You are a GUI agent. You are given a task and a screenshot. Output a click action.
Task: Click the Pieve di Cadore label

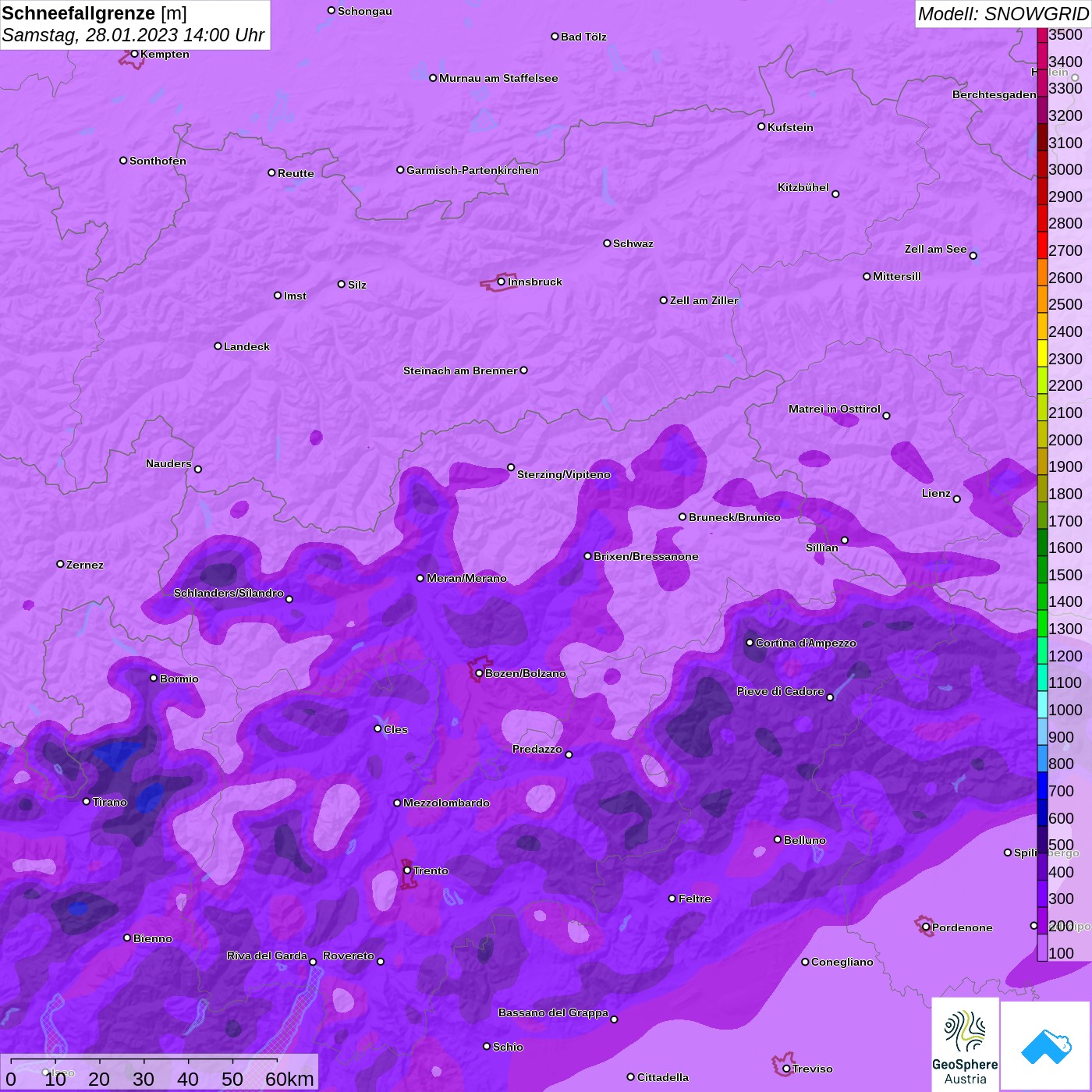[781, 691]
